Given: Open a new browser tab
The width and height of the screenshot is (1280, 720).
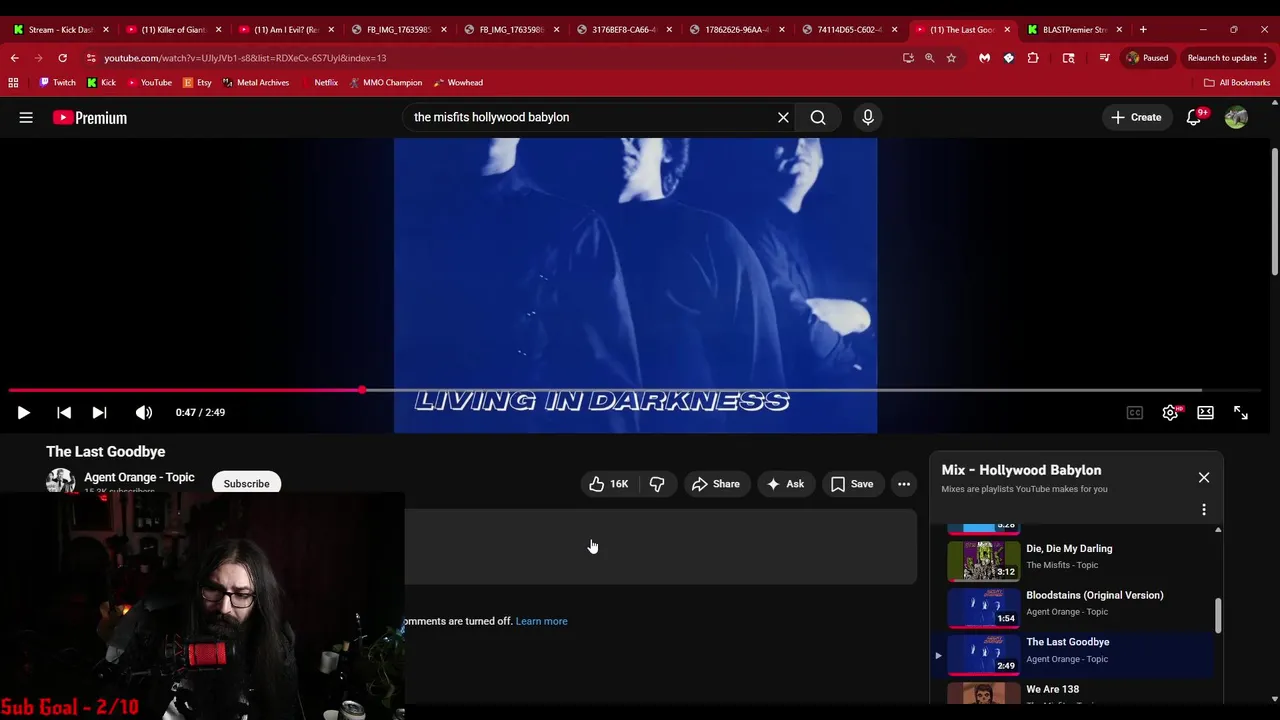Looking at the screenshot, I should coord(1143,30).
